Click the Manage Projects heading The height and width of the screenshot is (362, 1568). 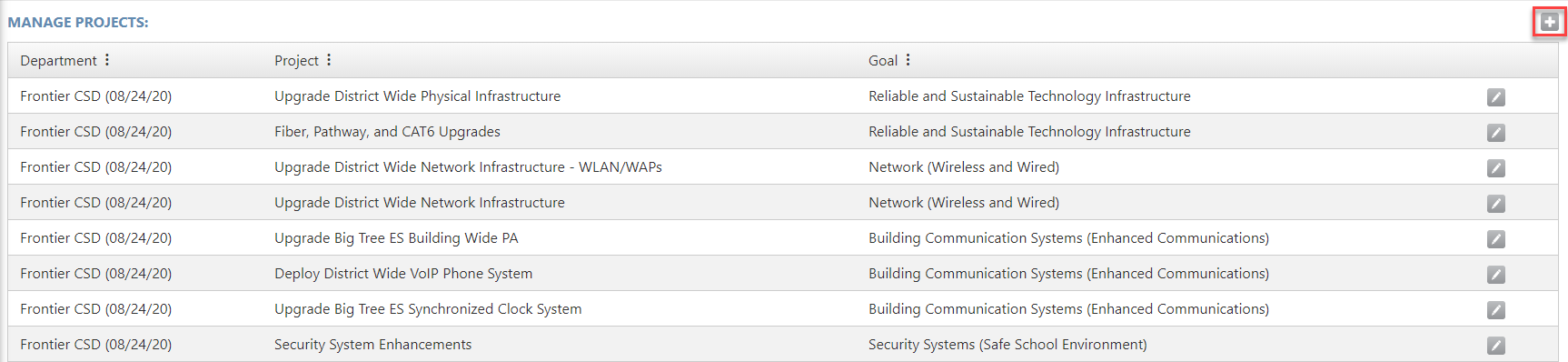(78, 23)
